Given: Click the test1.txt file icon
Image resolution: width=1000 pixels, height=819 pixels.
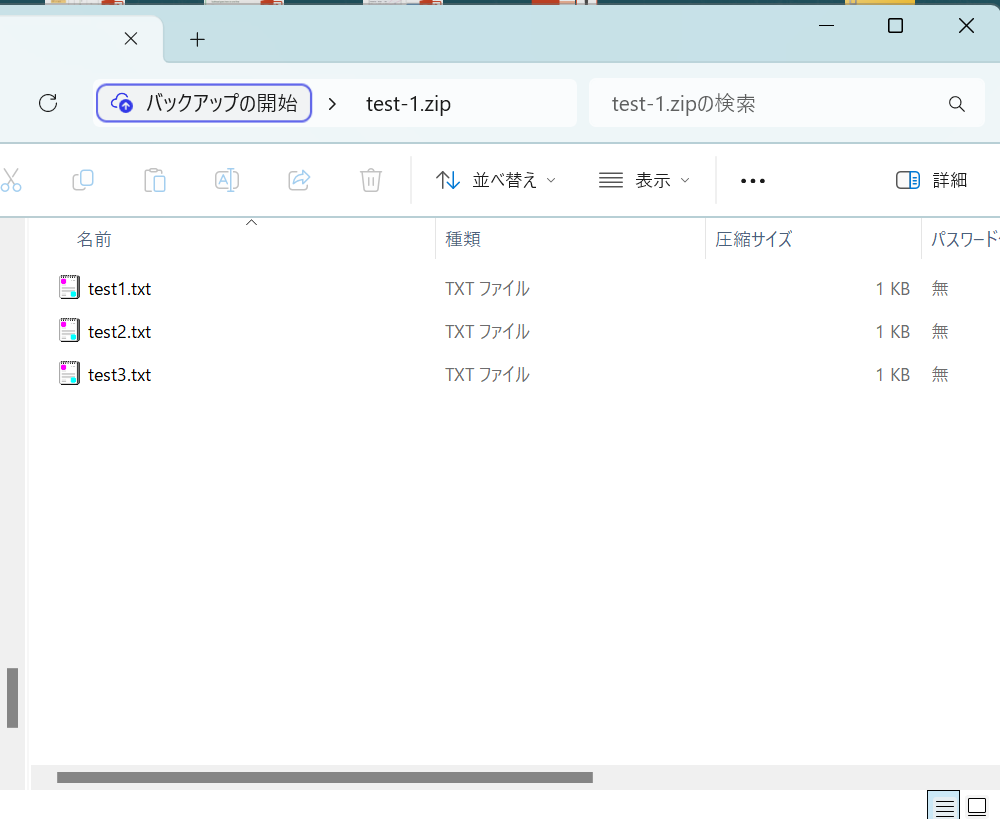Looking at the screenshot, I should pyautogui.click(x=69, y=287).
